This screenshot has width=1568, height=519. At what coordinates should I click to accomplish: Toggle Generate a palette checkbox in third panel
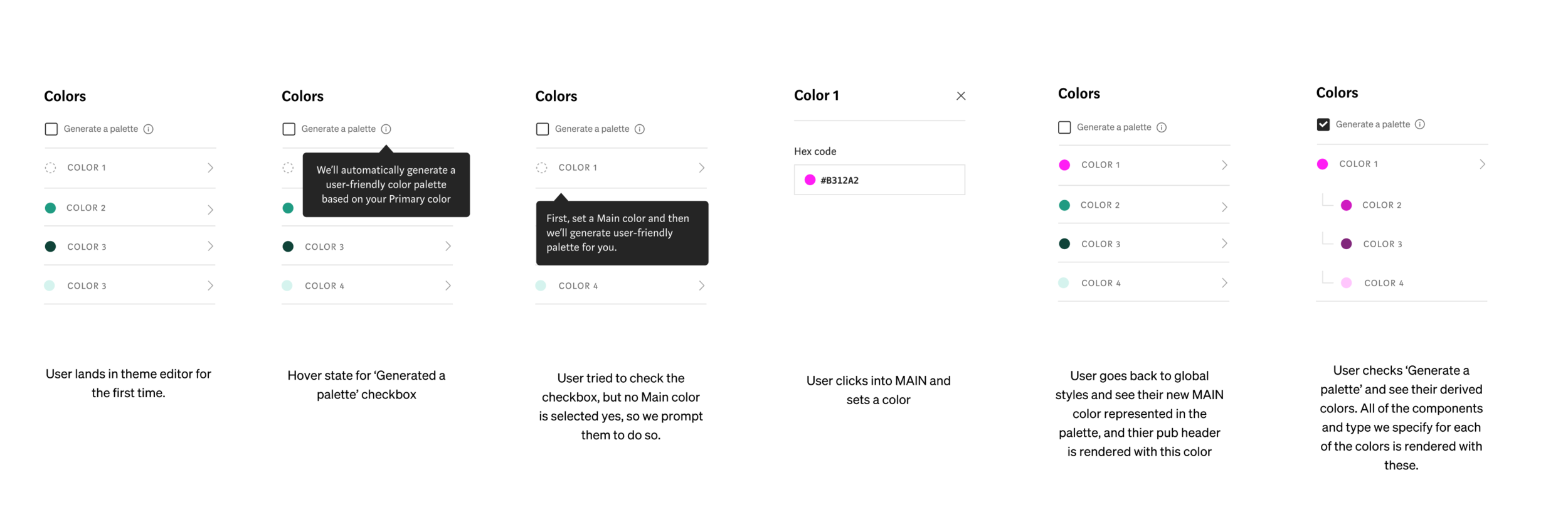543,129
